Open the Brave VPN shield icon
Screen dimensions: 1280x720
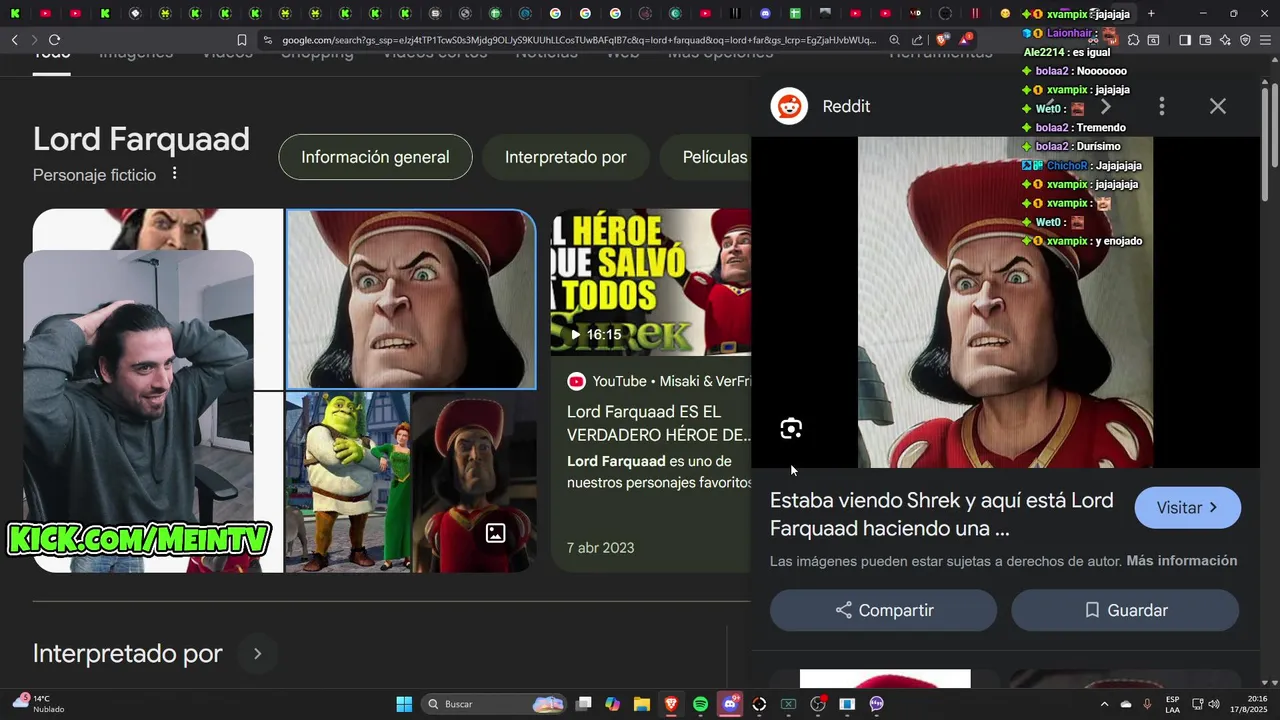(x=1246, y=40)
